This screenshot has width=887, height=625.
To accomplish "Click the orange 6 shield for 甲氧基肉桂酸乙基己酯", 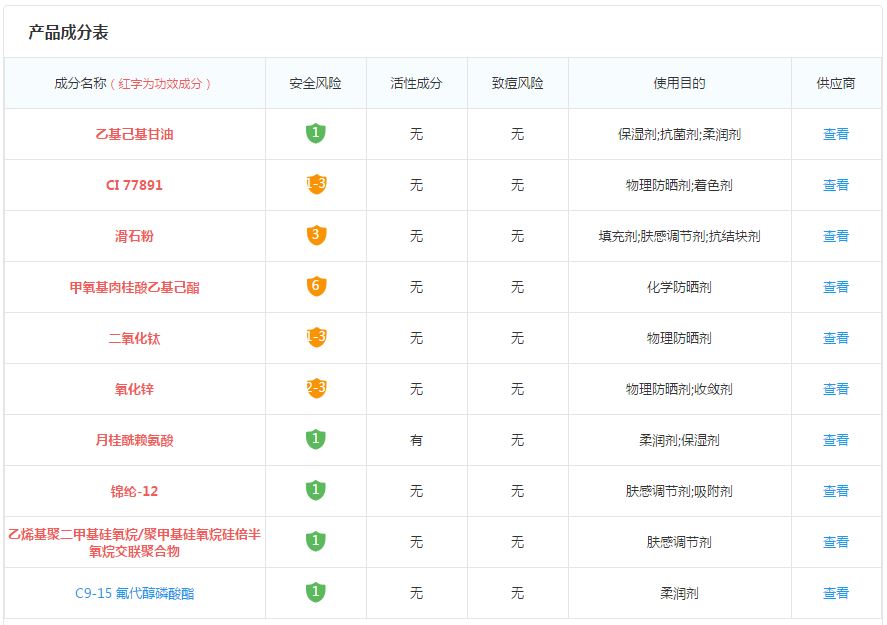I will (316, 286).
